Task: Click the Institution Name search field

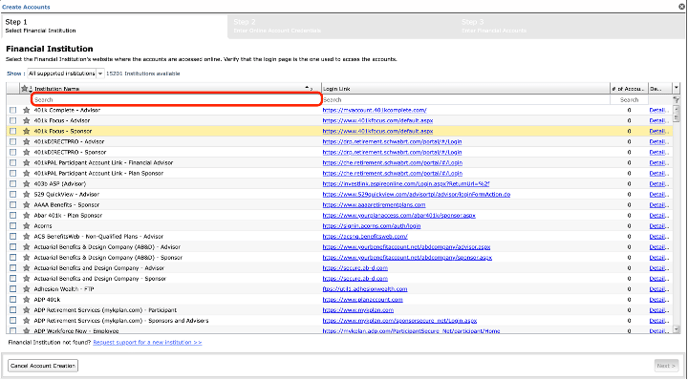Action: (176, 100)
